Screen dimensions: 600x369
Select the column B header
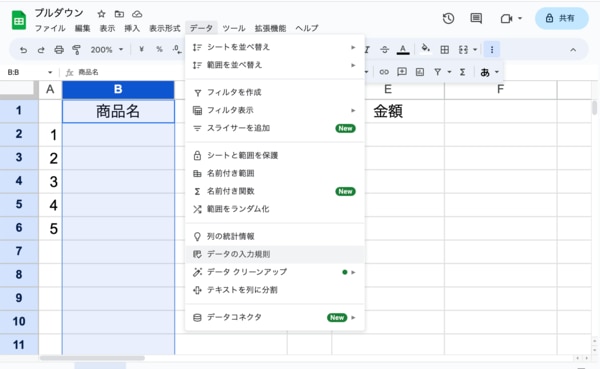tap(118, 90)
